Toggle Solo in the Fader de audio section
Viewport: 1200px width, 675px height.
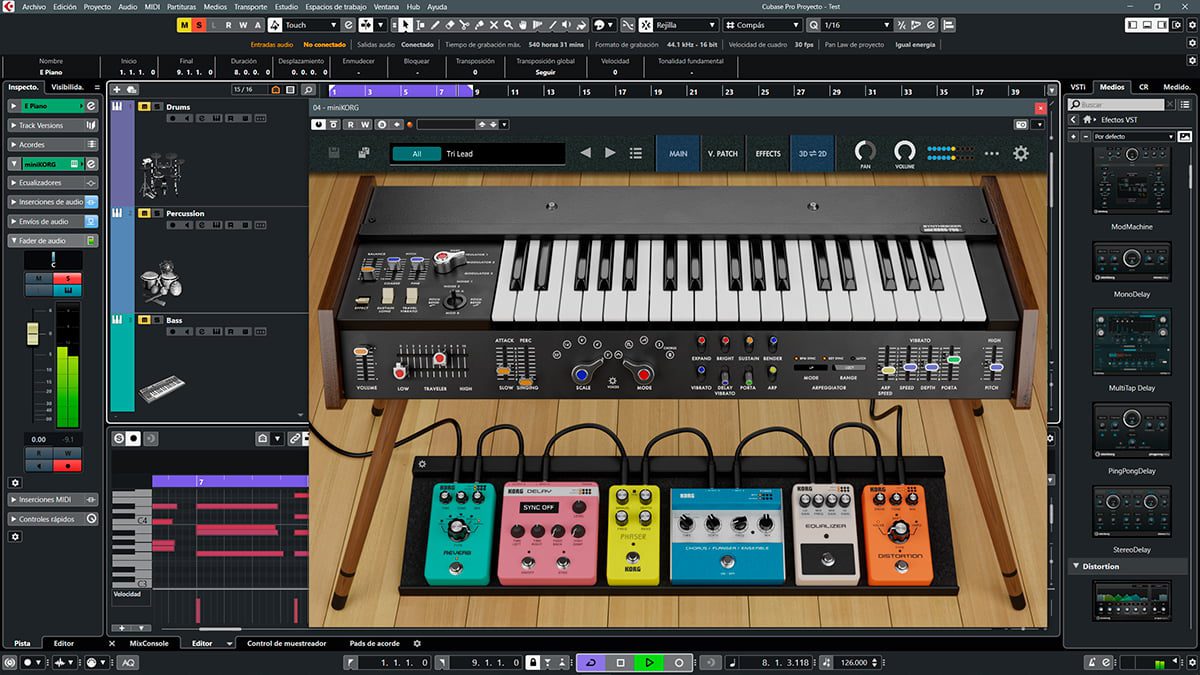(x=68, y=278)
